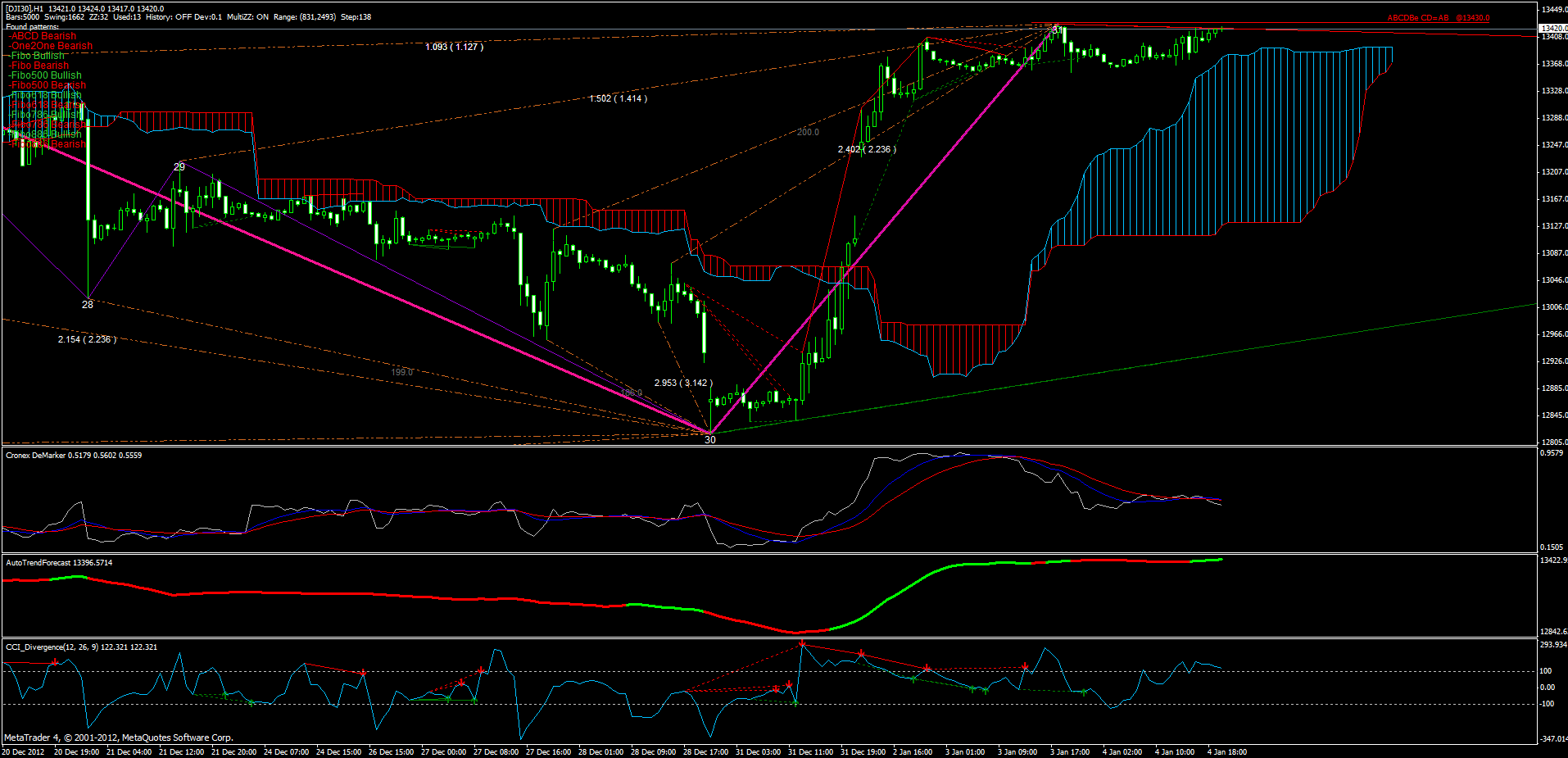
Task: Click the '2.154 ( 2.236 )' ratio label
Action: (87, 339)
